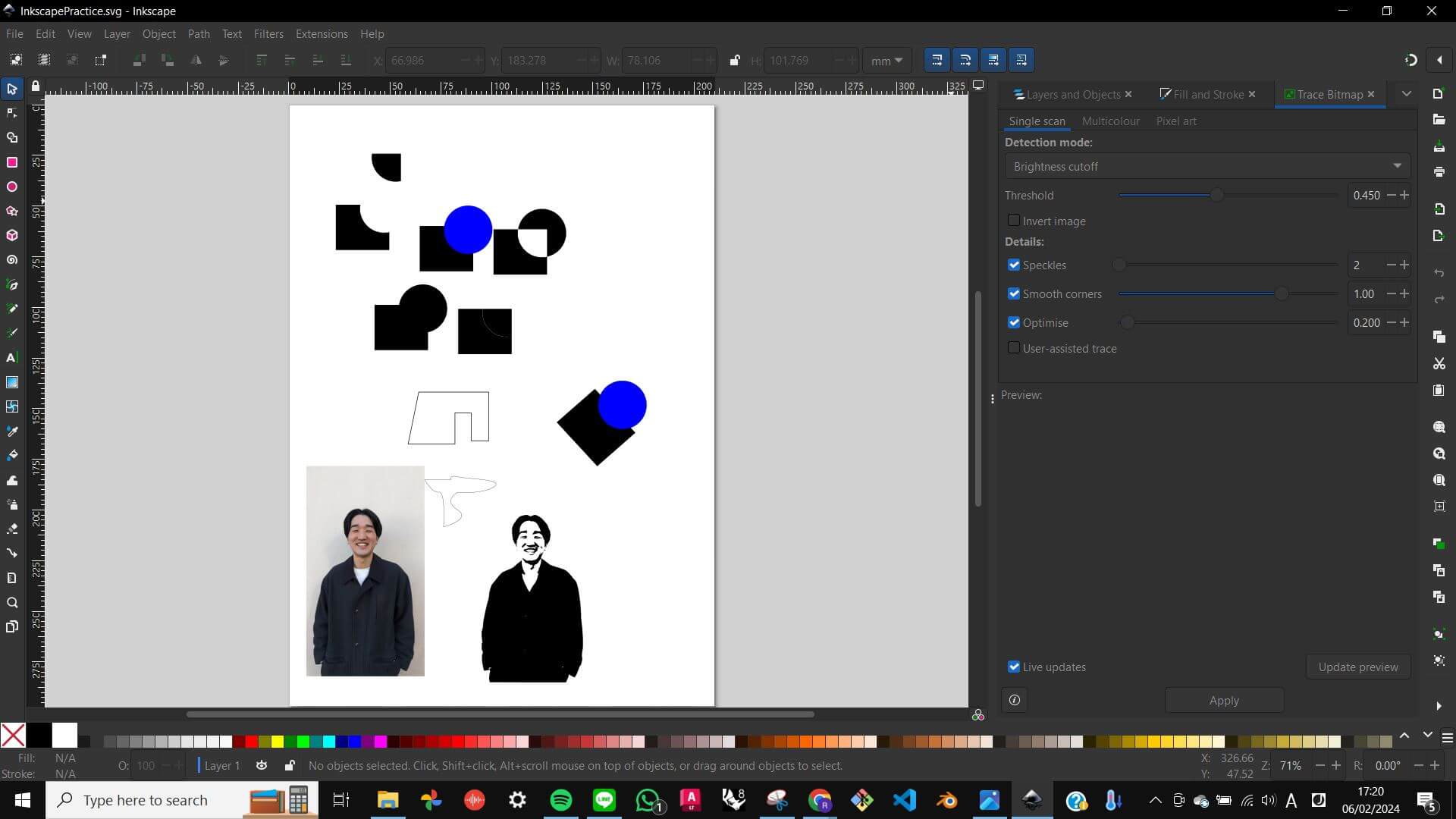Open the palette menu hamburger icon
The width and height of the screenshot is (1456, 819).
[x=1447, y=737]
